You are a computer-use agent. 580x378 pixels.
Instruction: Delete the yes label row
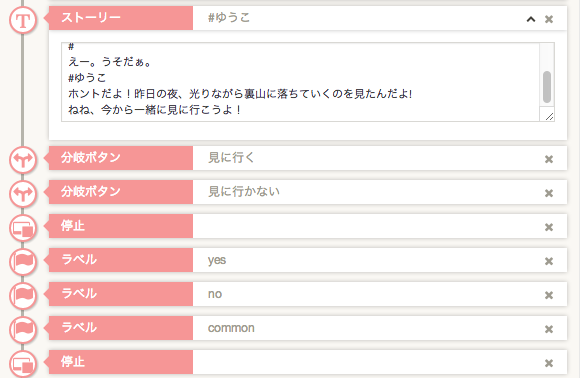click(549, 261)
